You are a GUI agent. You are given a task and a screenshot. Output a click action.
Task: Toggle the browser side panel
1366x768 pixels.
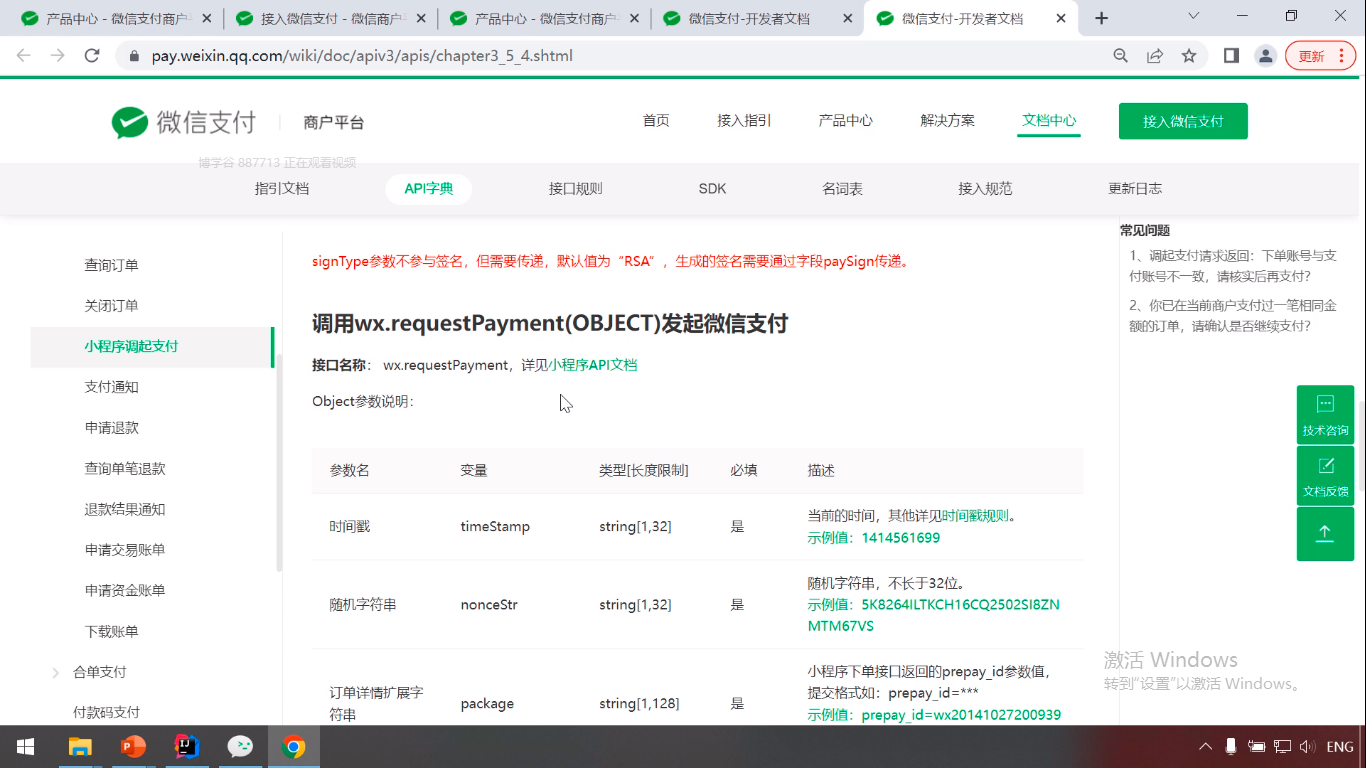(x=1231, y=56)
